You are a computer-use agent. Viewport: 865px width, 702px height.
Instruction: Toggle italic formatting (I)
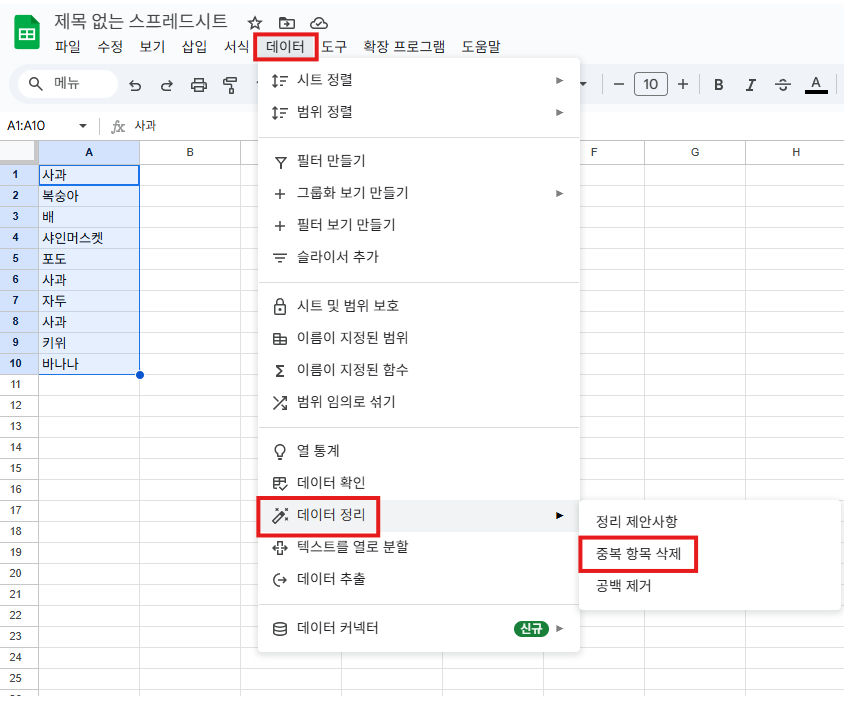[750, 85]
